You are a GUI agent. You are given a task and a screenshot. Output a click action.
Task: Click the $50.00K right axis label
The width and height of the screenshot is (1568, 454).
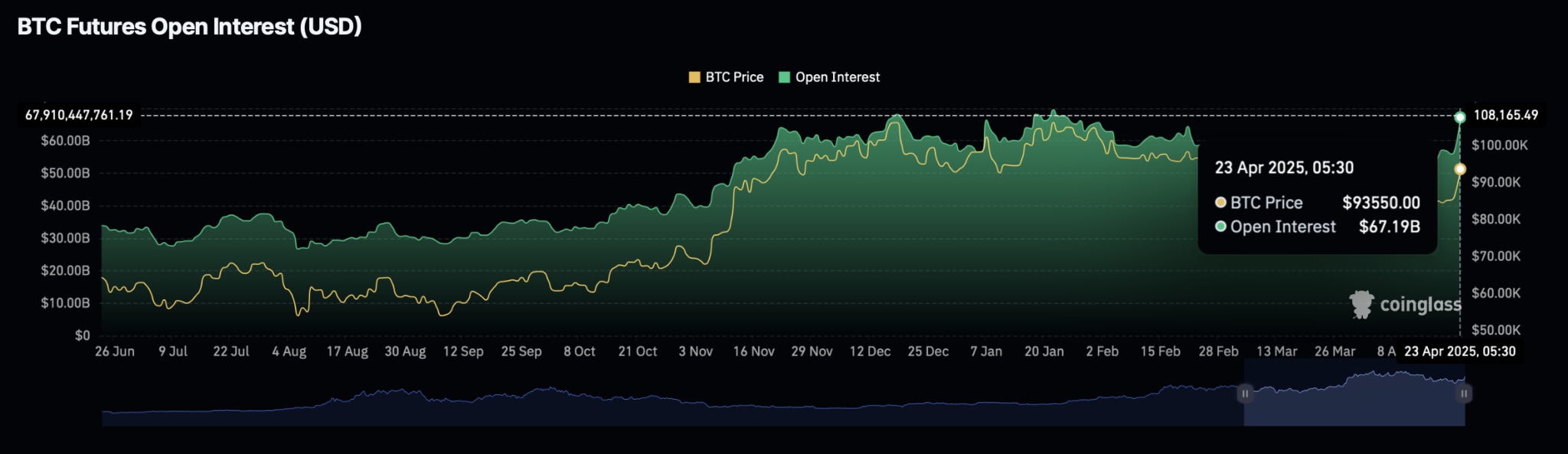(1496, 330)
